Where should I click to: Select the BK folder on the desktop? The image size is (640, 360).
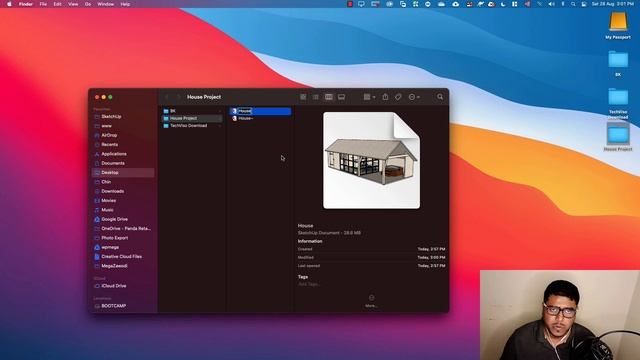[618, 63]
